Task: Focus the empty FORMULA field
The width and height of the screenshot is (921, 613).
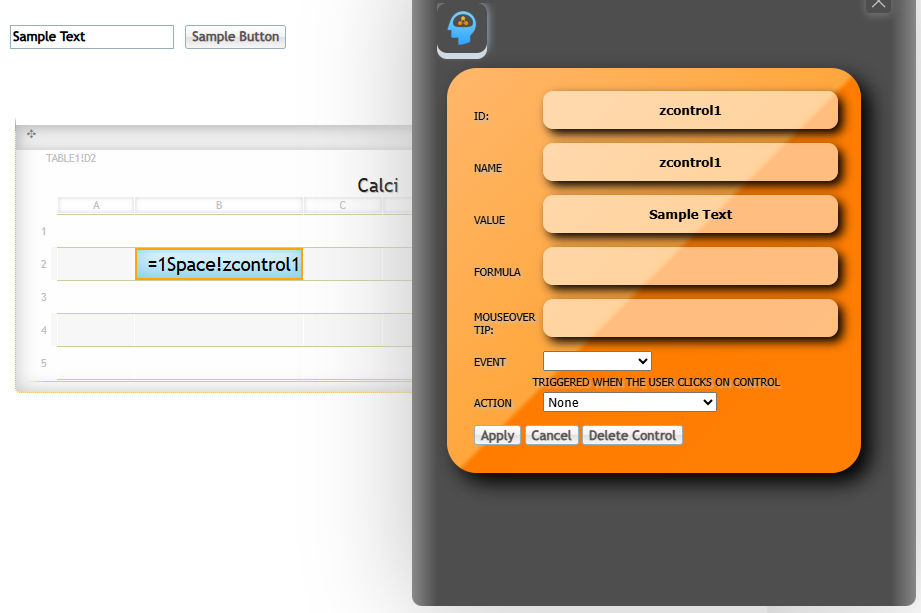Action: (x=690, y=266)
